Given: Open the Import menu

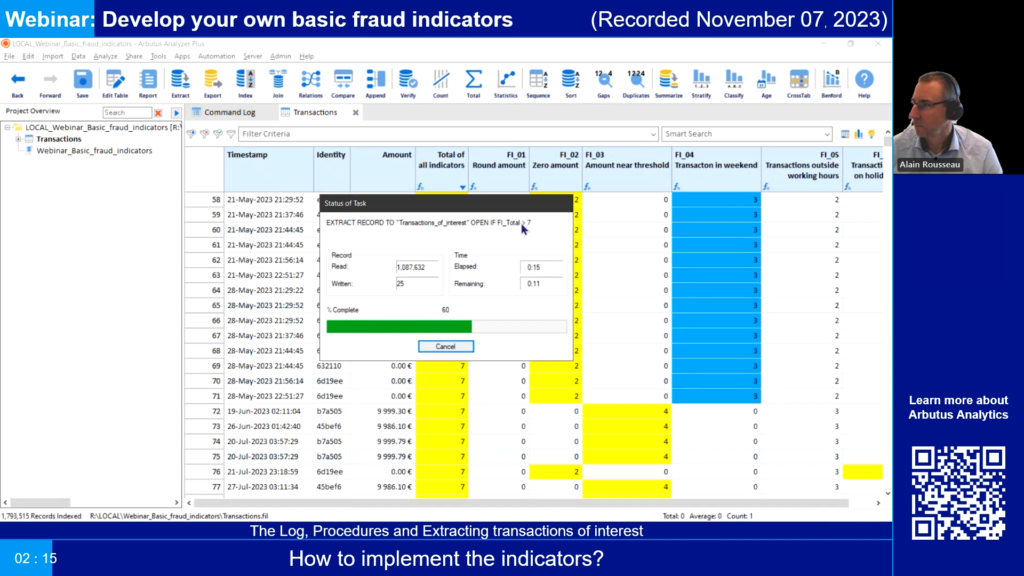Looking at the screenshot, I should [52, 56].
